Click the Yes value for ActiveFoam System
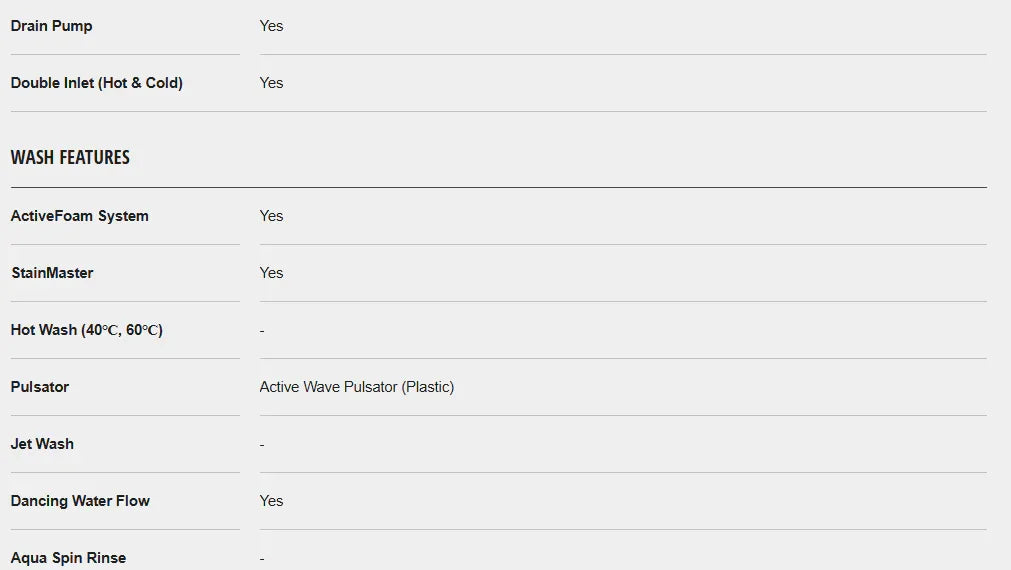The width and height of the screenshot is (1011, 570). [x=271, y=216]
